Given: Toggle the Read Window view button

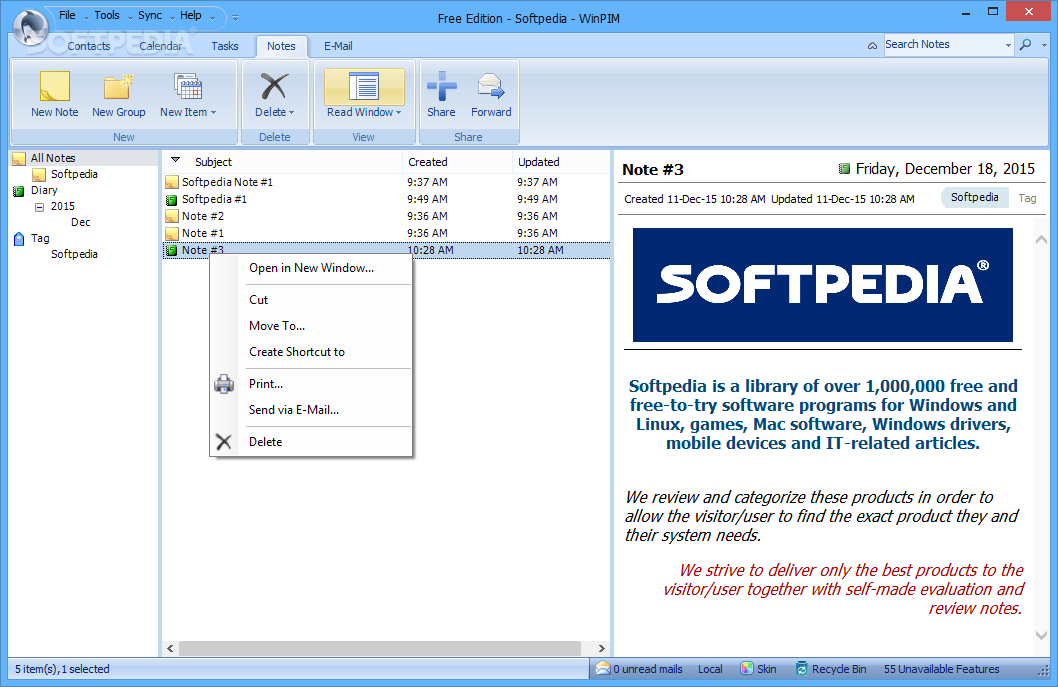Looking at the screenshot, I should click(364, 95).
